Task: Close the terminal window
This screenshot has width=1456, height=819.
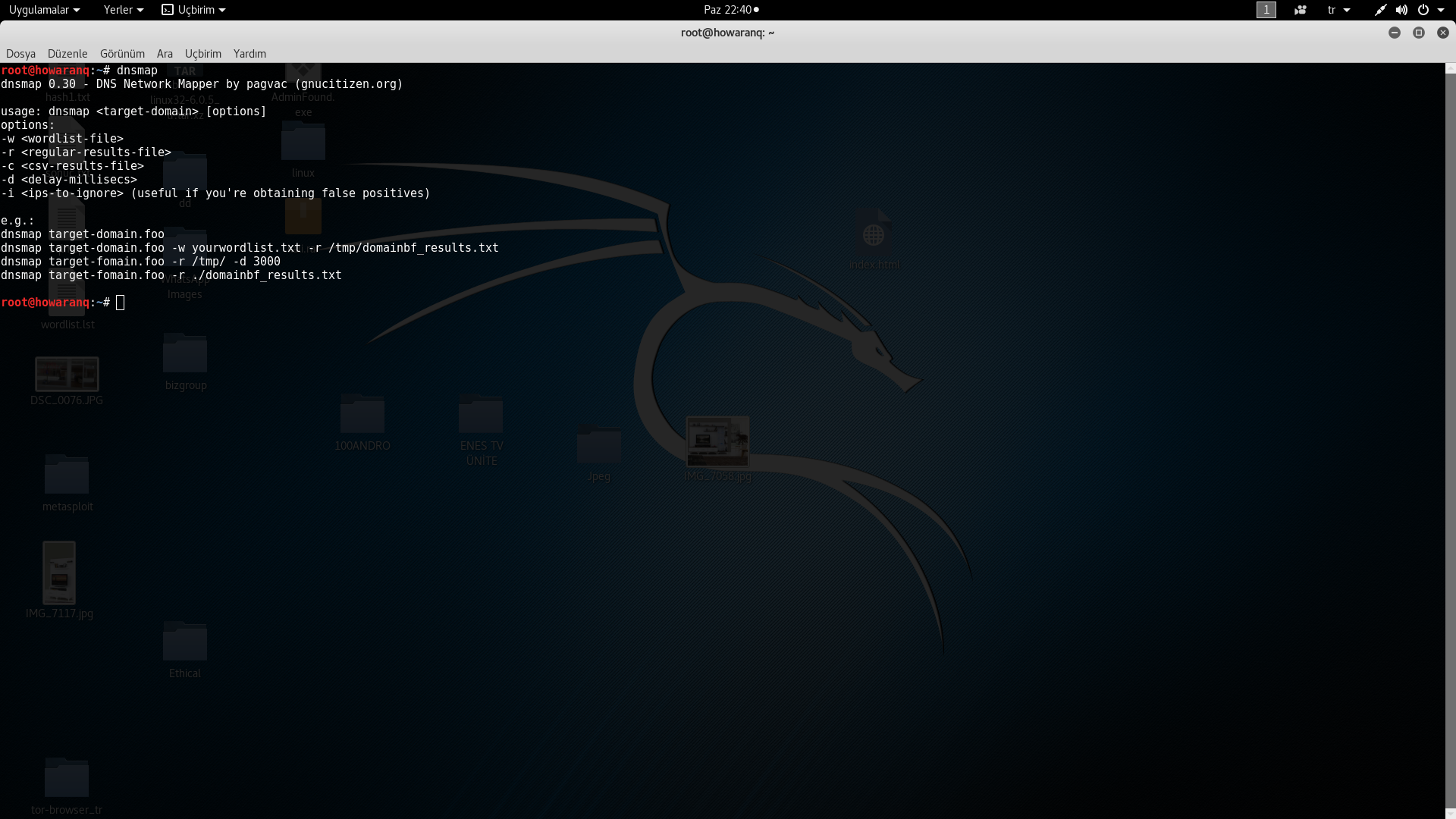Action: (x=1443, y=33)
